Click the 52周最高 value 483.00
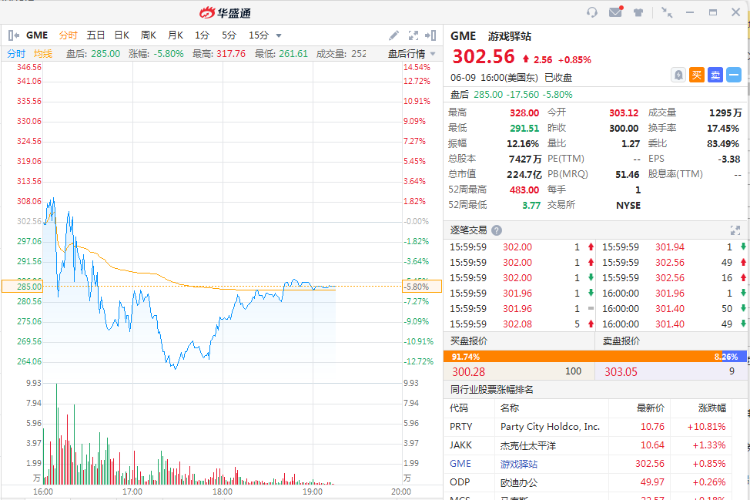 click(524, 190)
